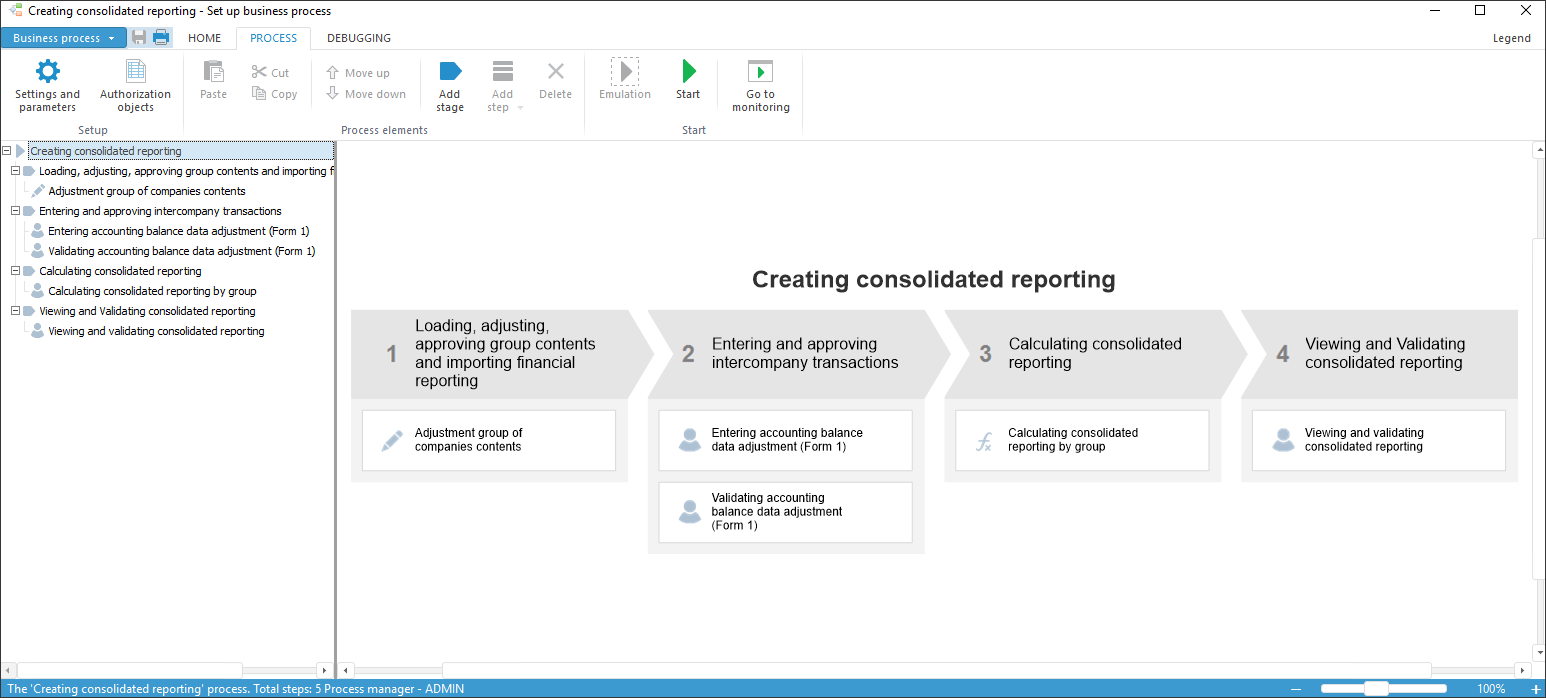
Task: Click zoom in plus in status bar
Action: click(x=1535, y=689)
